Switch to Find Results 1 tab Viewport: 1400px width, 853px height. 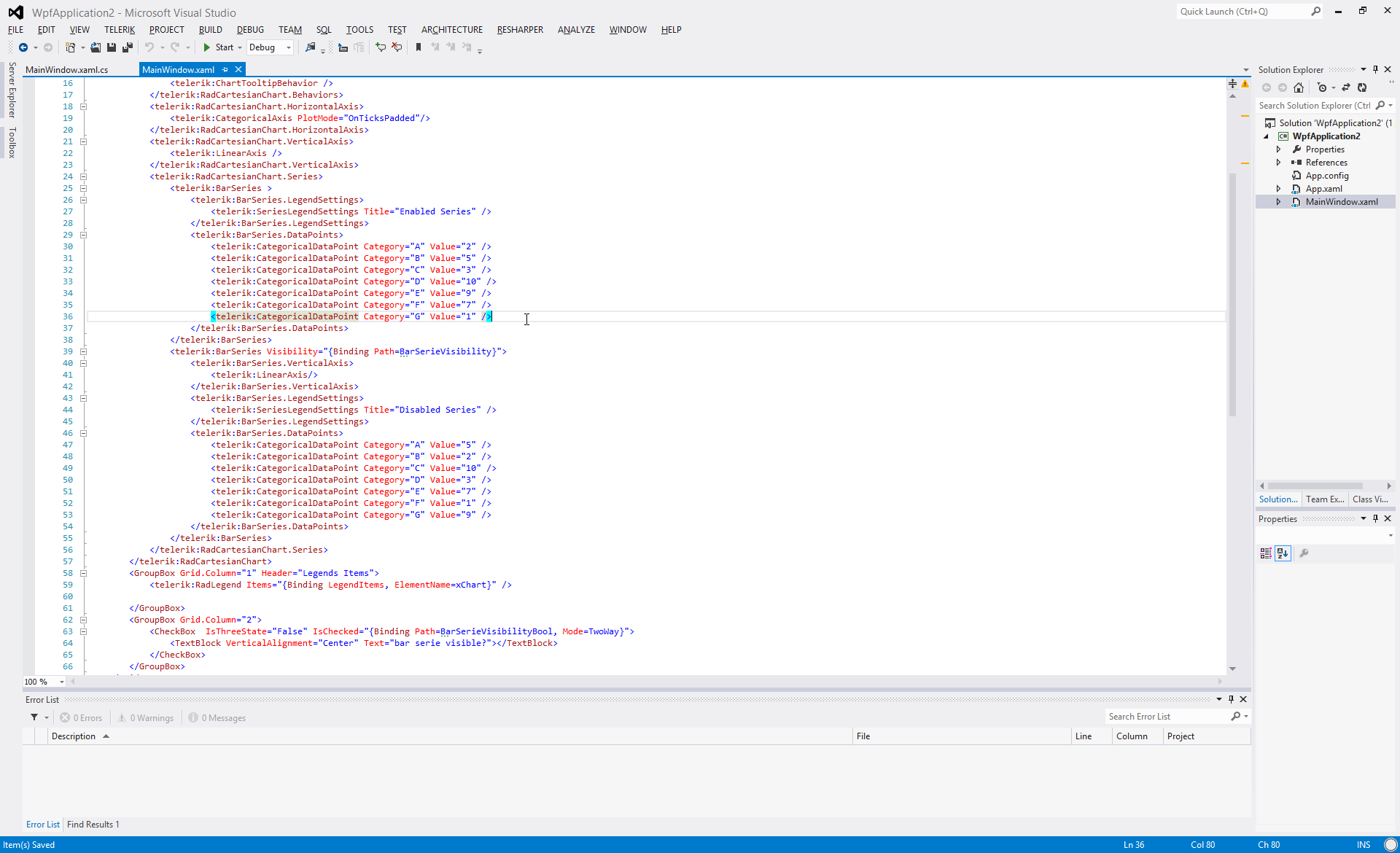(93, 825)
